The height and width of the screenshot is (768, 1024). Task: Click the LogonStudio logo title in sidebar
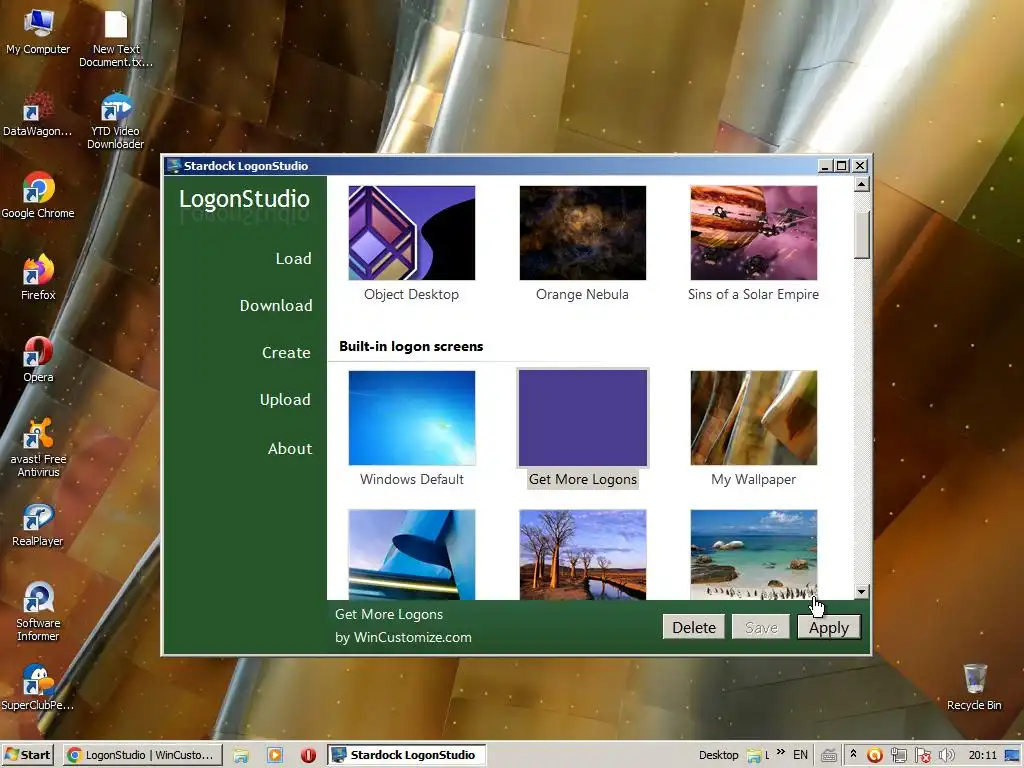pos(244,199)
